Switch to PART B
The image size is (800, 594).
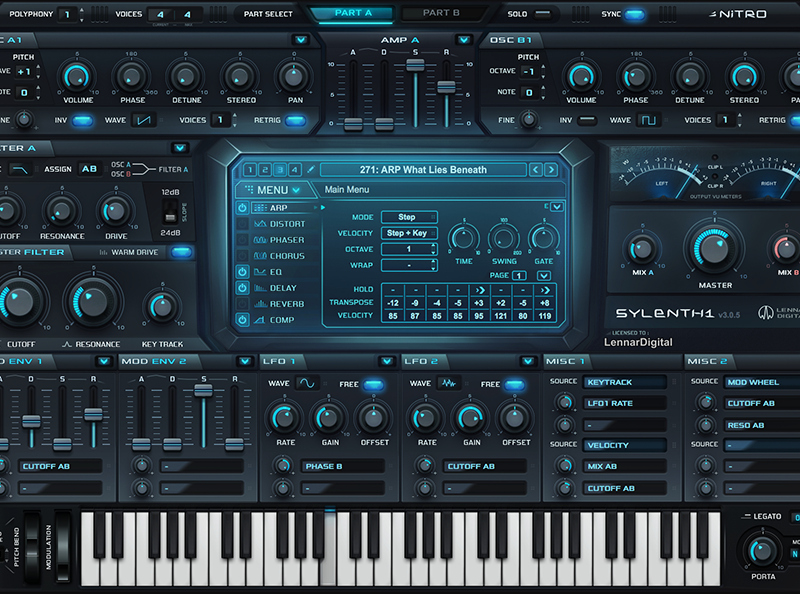coord(441,13)
